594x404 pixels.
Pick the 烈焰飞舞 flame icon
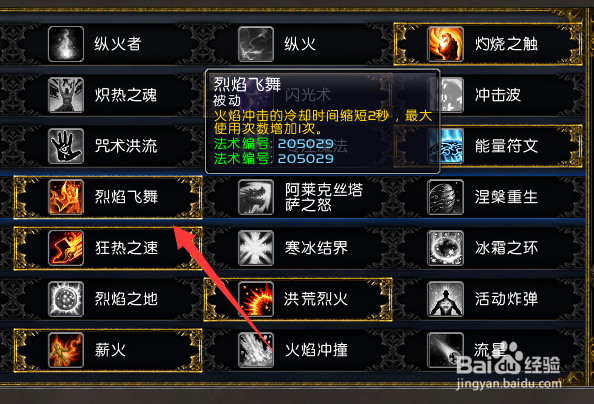pyautogui.click(x=66, y=197)
